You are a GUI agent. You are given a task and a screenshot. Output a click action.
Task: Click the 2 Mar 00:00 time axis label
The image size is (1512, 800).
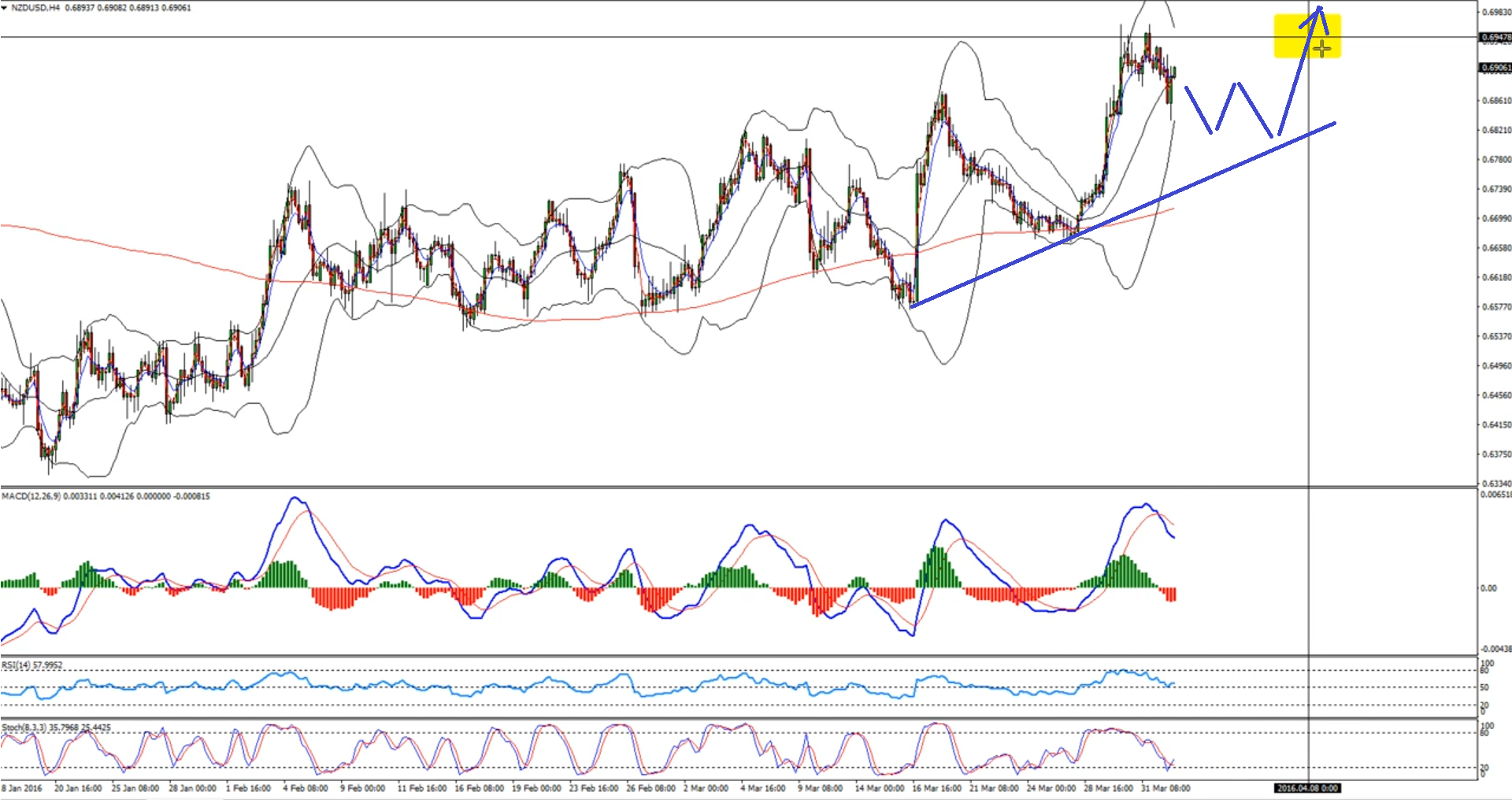click(706, 788)
